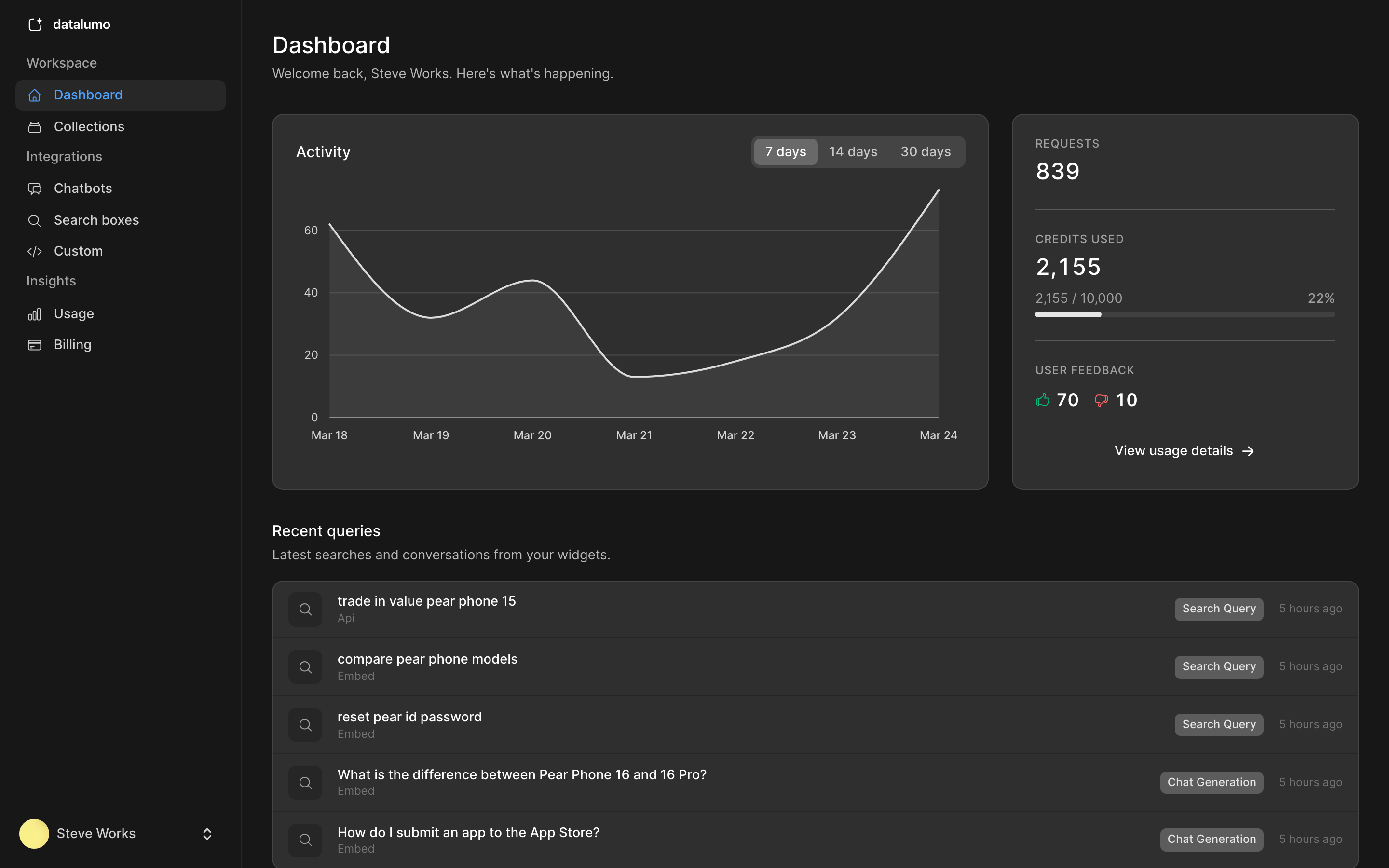Open the Dashboard home icon

(35, 95)
